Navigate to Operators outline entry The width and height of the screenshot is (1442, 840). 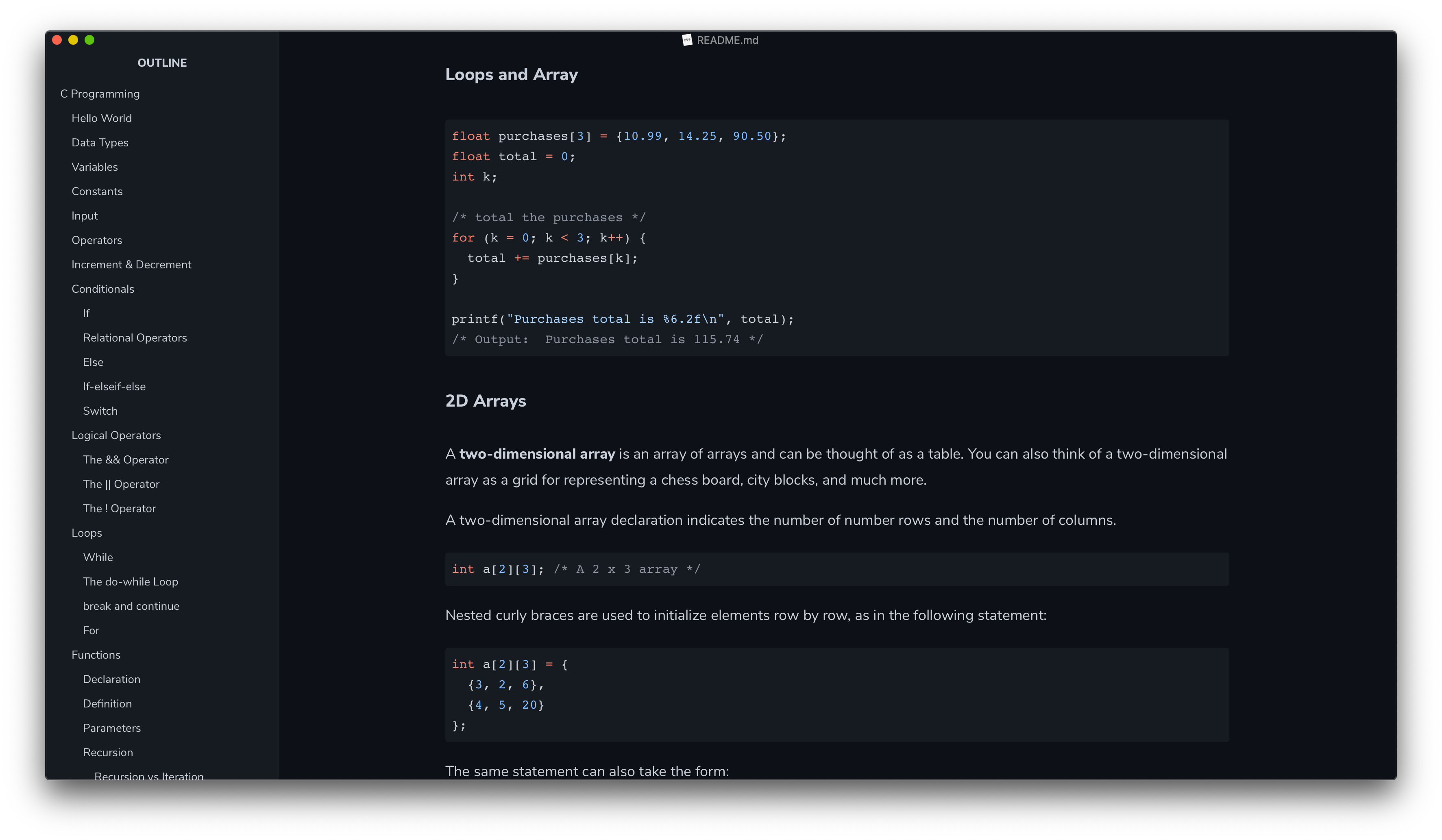click(x=97, y=240)
